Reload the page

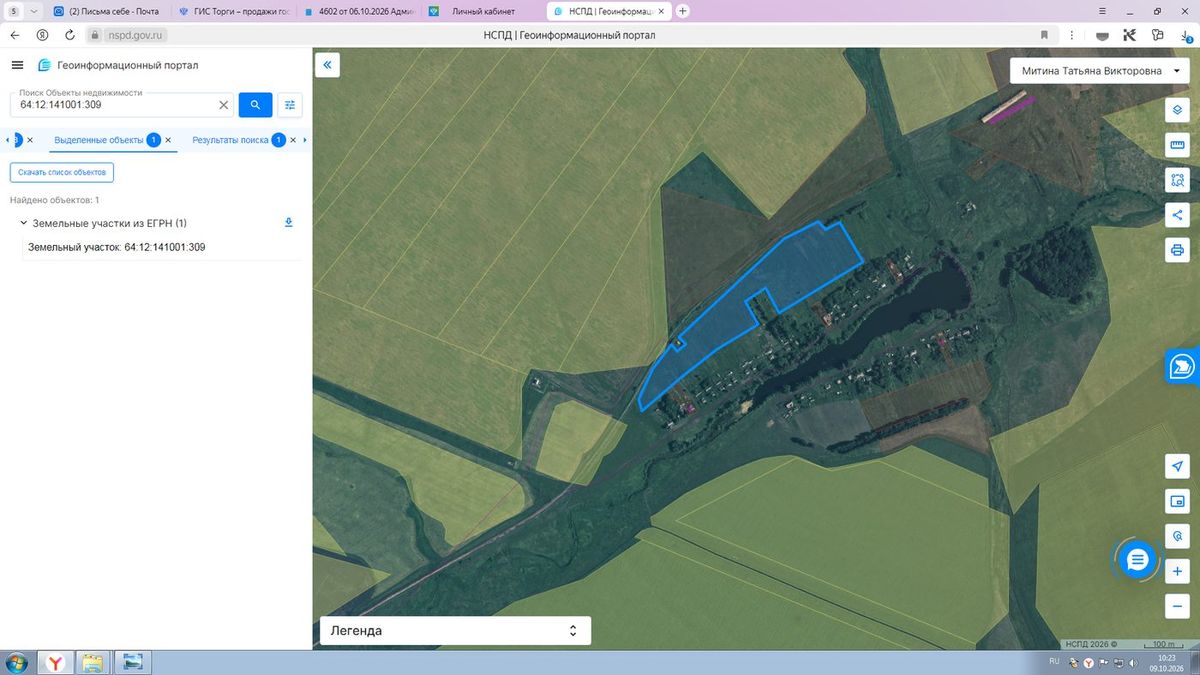click(x=69, y=34)
